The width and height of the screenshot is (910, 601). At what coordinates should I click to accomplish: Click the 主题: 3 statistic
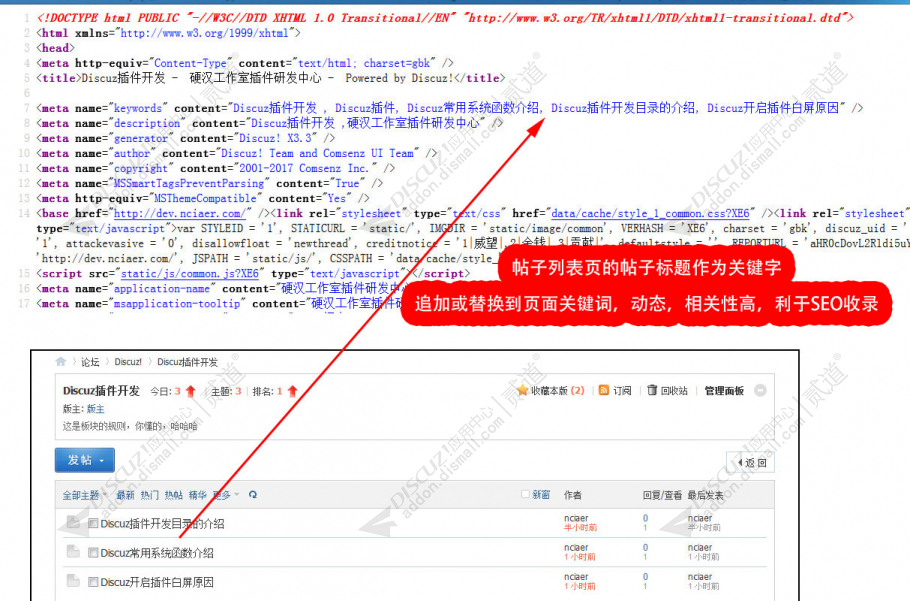pyautogui.click(x=226, y=391)
